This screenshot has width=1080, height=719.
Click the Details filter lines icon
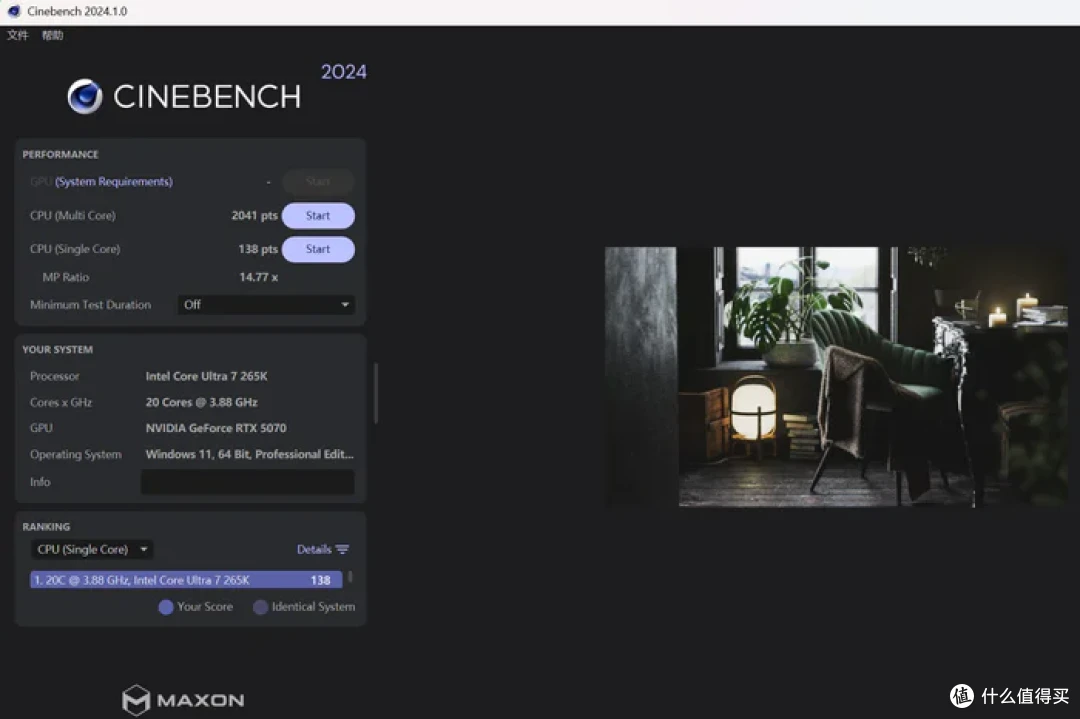coord(342,550)
